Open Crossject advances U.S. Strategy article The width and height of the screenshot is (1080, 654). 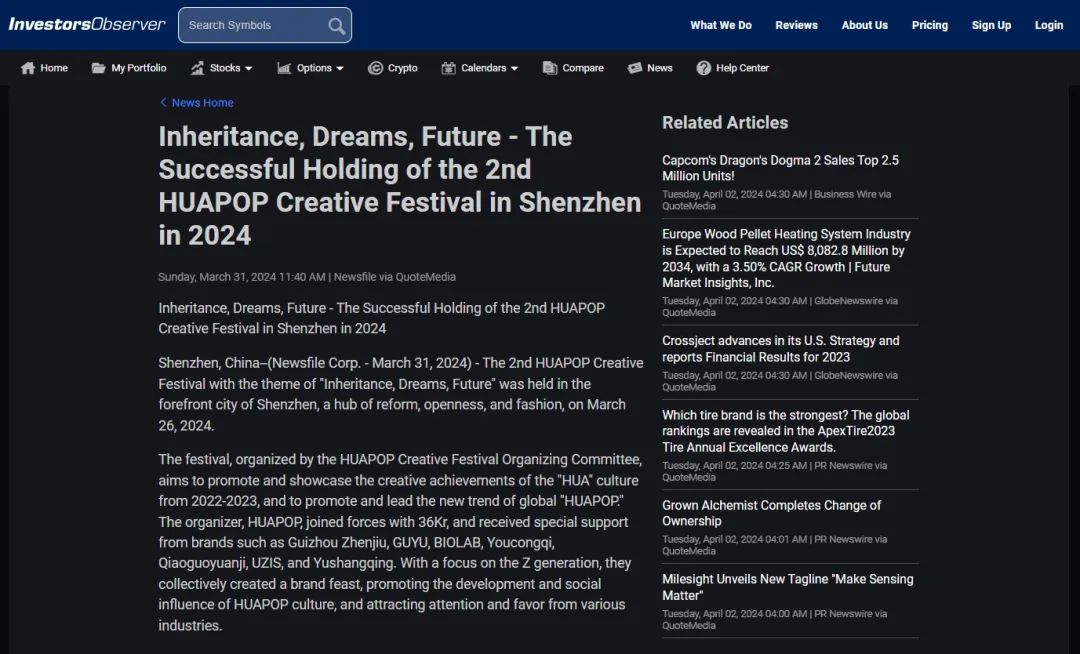780,348
